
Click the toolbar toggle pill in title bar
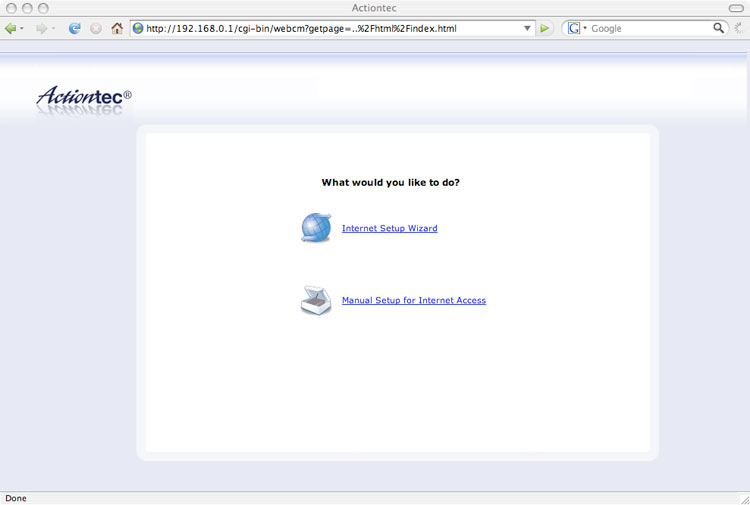pos(736,8)
